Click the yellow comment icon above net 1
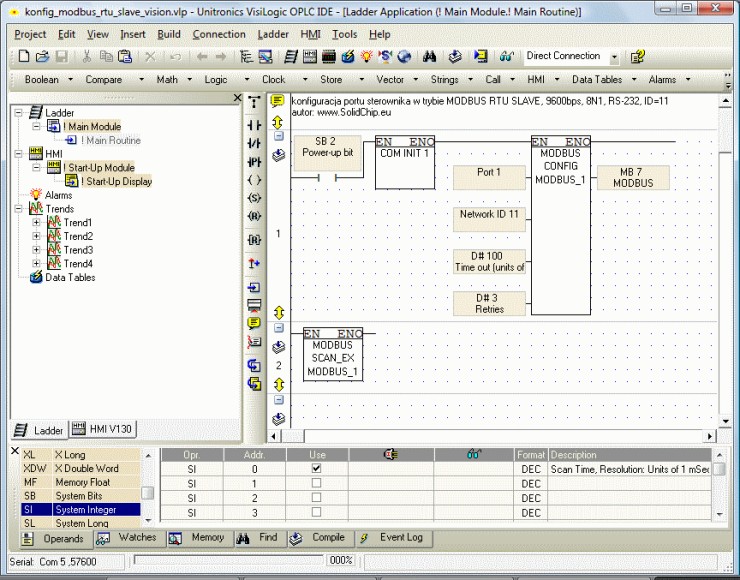The width and height of the screenshot is (740, 580). [x=278, y=101]
